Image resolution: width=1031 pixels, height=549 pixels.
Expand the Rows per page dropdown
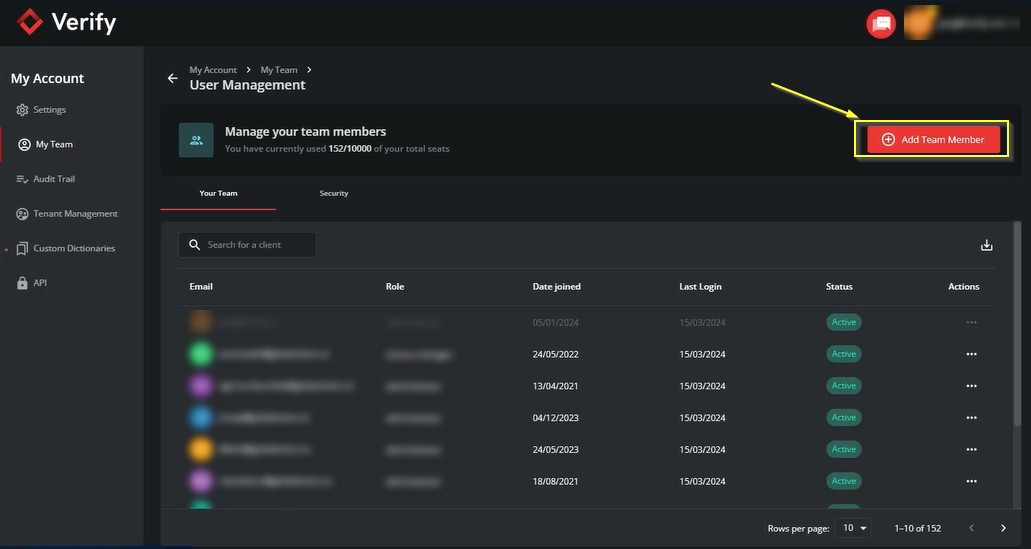pos(855,528)
